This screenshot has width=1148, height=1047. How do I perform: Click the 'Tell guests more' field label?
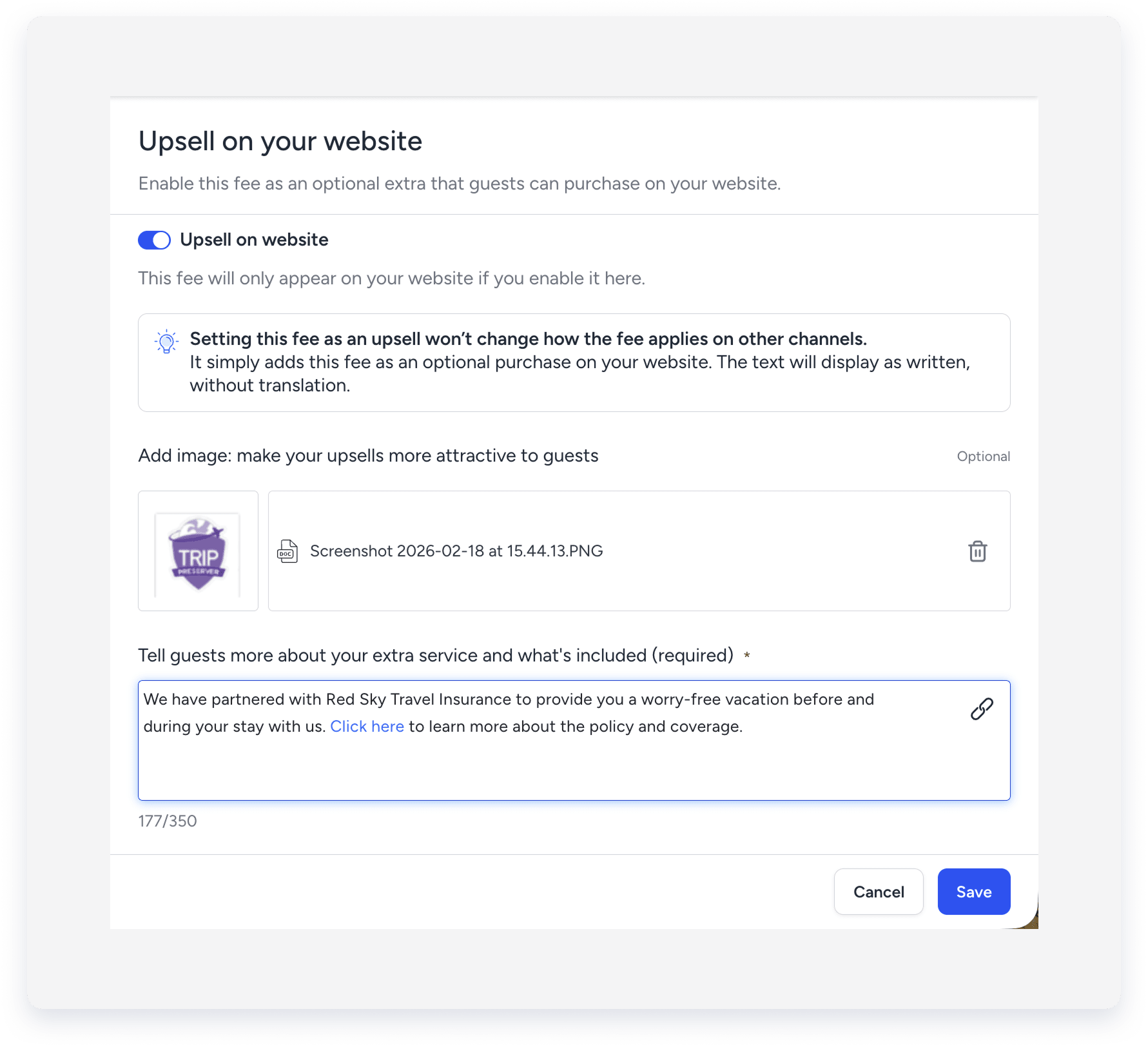[436, 656]
